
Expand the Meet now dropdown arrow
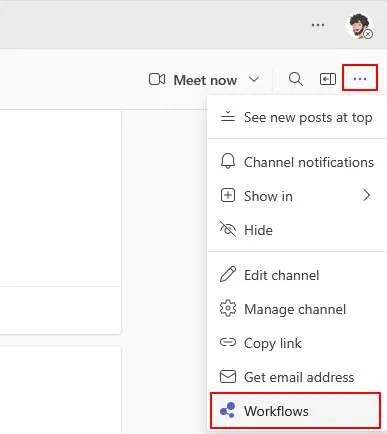(254, 79)
